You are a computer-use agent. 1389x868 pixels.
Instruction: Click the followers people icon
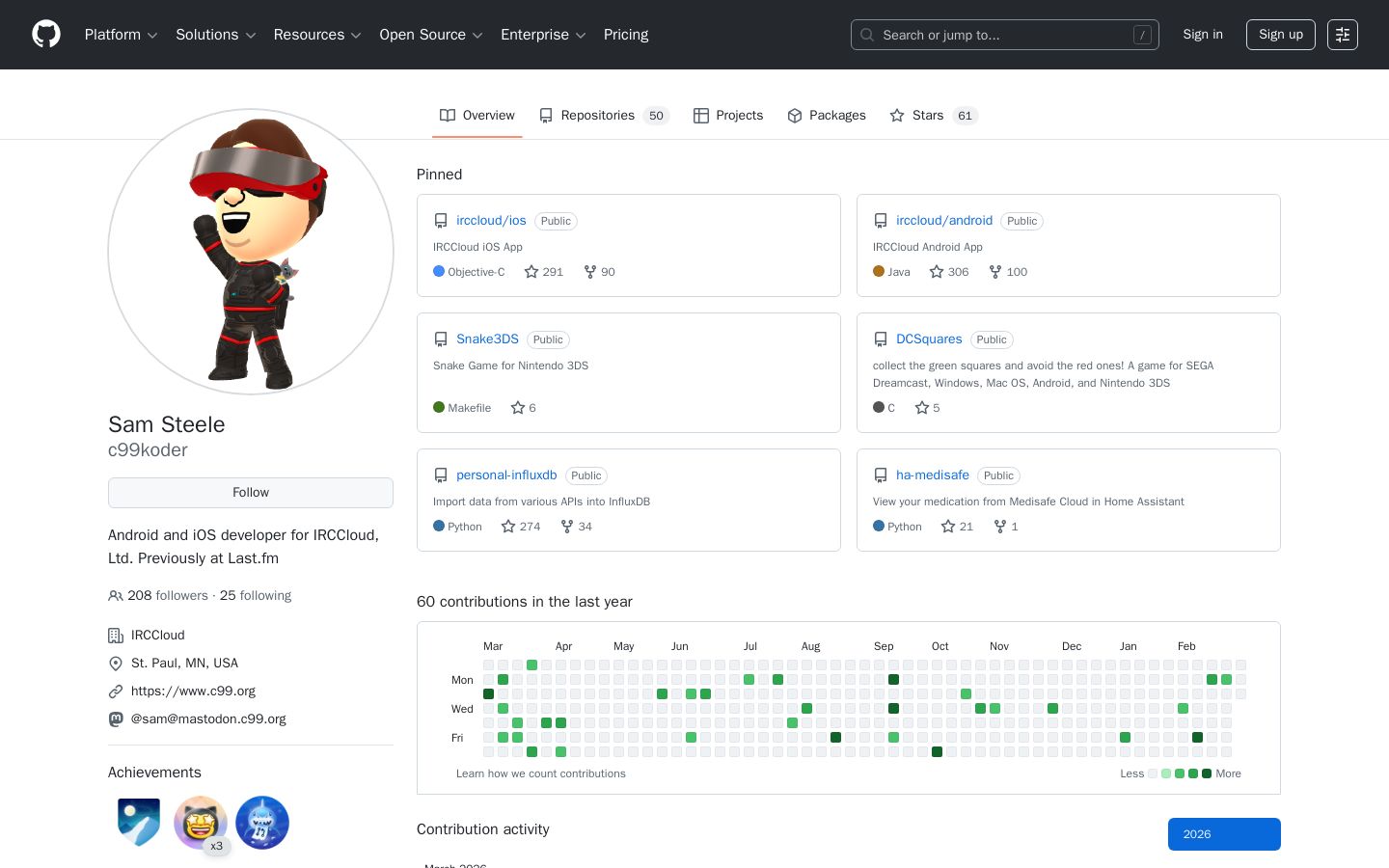click(116, 596)
